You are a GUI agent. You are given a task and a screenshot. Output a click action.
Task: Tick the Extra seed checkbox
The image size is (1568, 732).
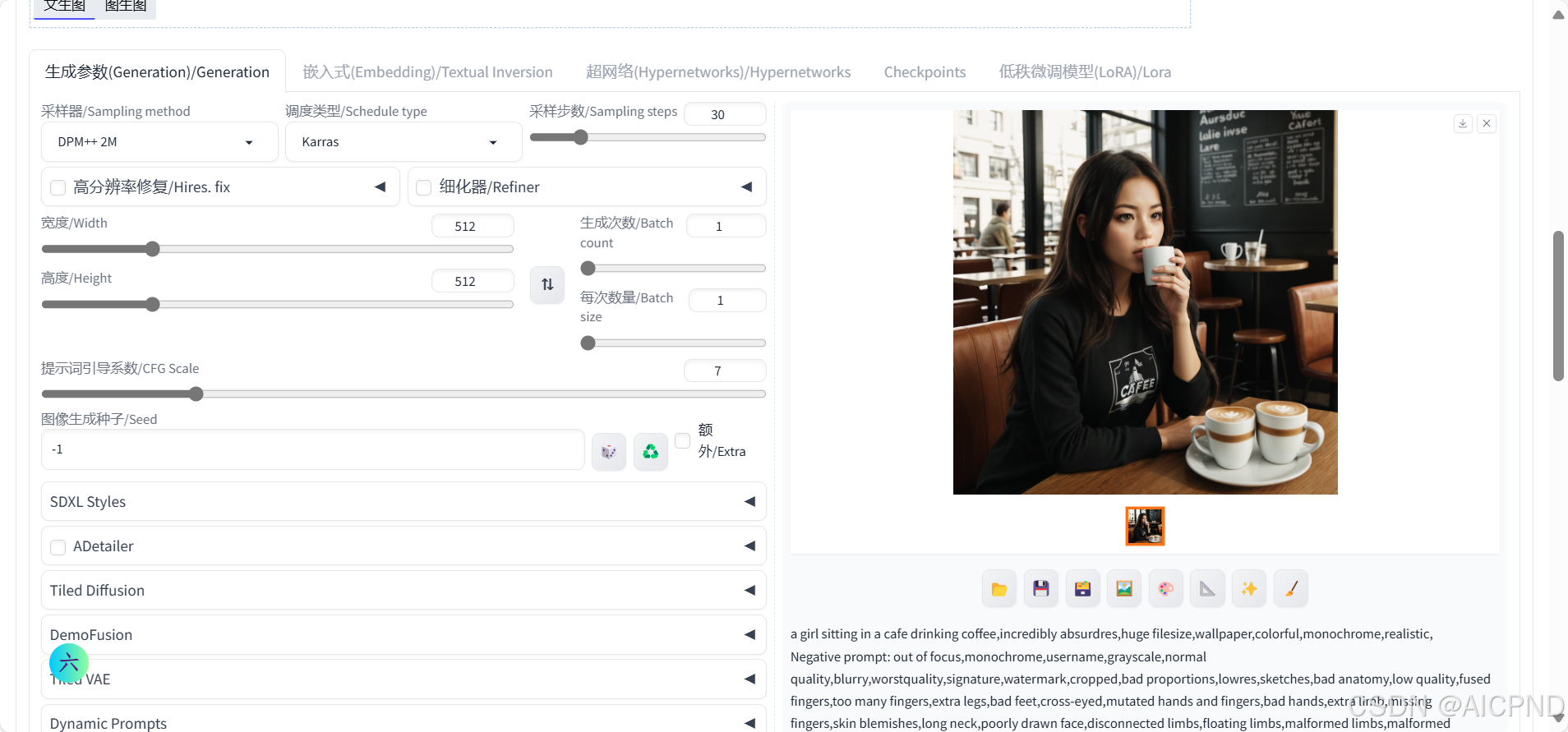point(682,440)
